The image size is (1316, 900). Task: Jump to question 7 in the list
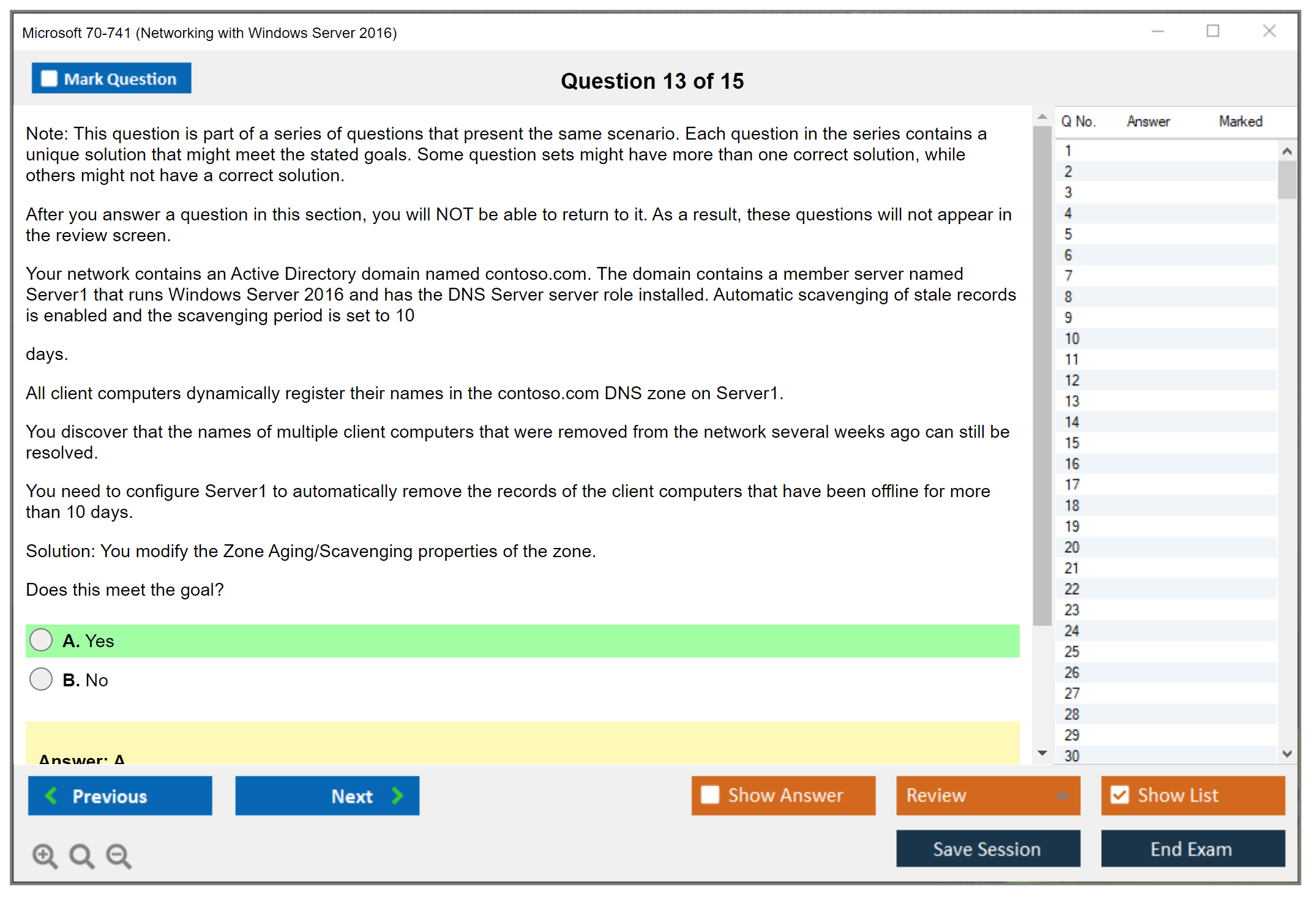point(1068,276)
